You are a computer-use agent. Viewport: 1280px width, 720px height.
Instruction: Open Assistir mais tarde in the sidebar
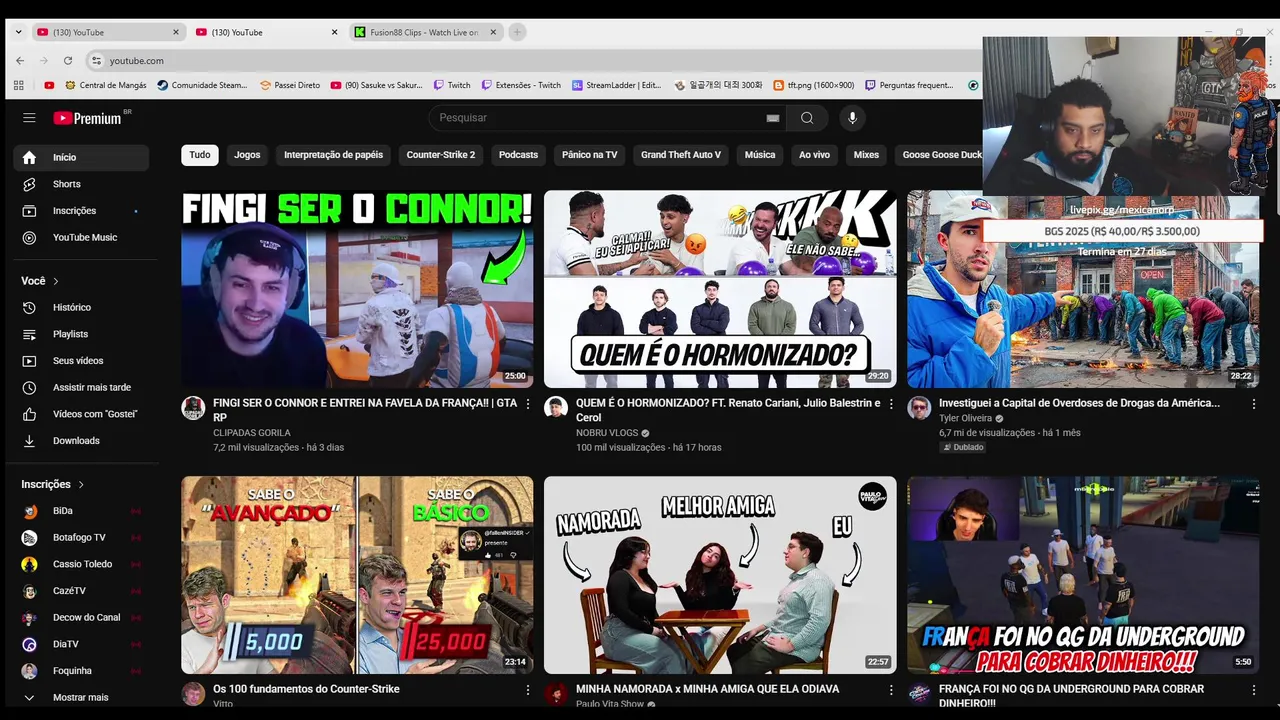pyautogui.click(x=81, y=387)
